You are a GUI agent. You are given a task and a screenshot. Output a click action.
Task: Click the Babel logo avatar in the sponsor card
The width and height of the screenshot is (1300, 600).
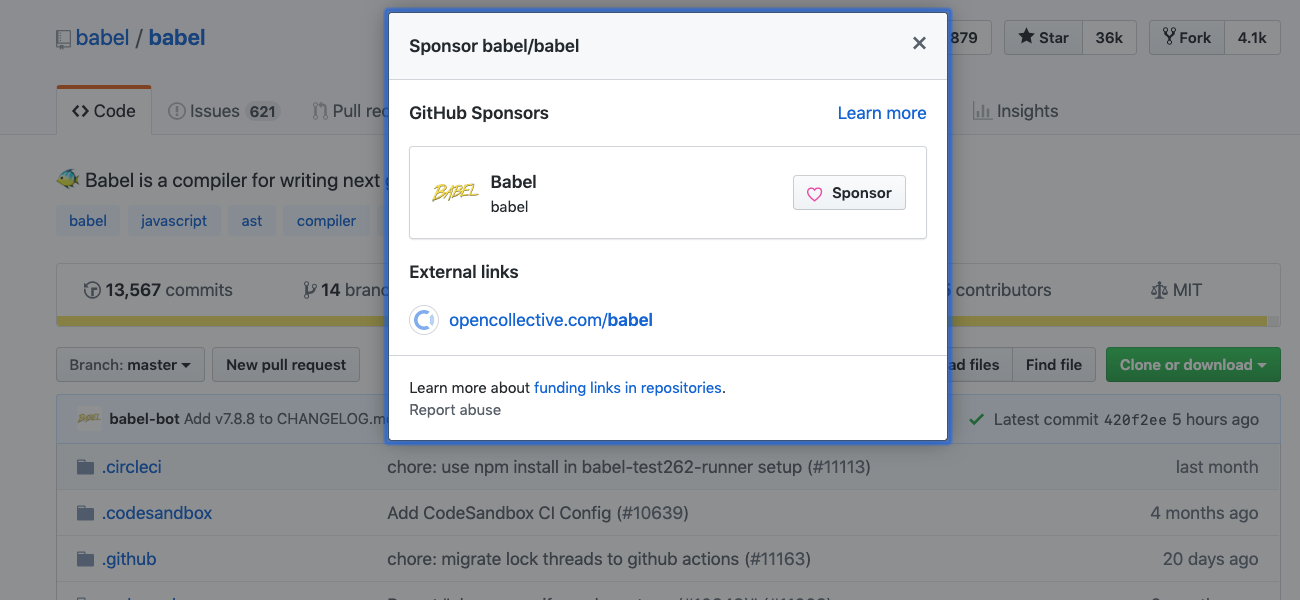coord(455,191)
